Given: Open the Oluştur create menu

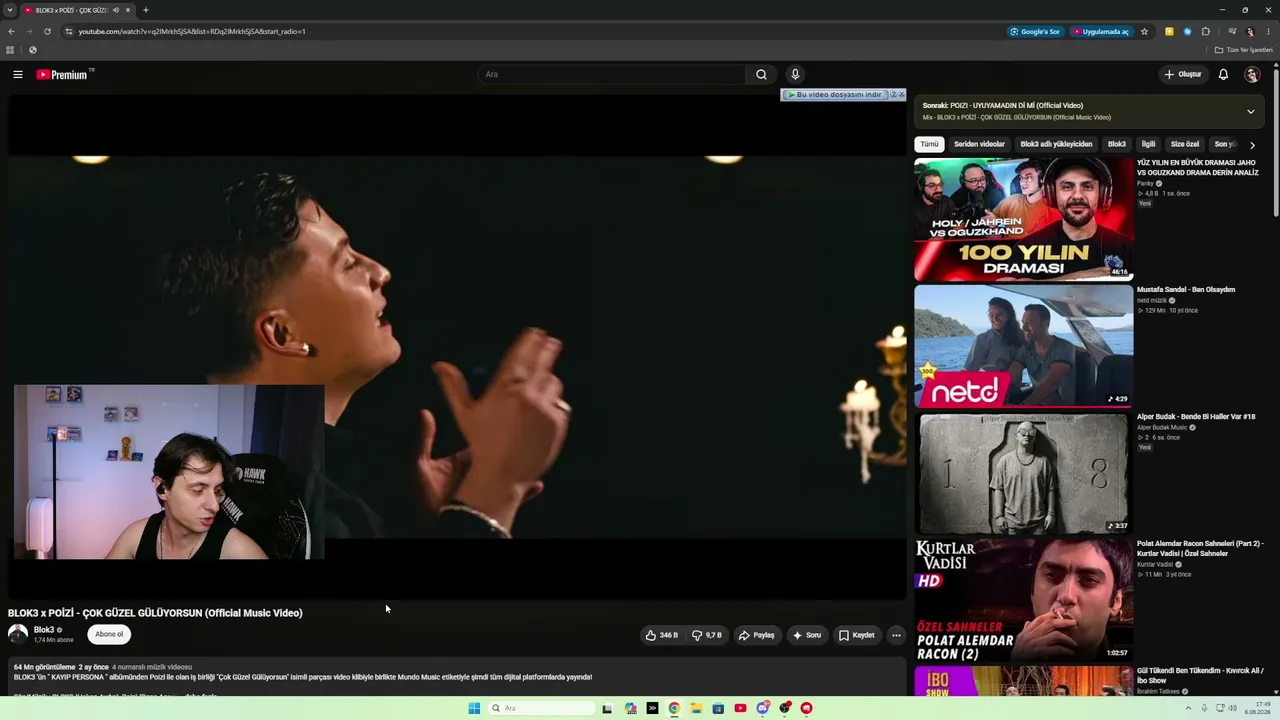Looking at the screenshot, I should (x=1183, y=74).
